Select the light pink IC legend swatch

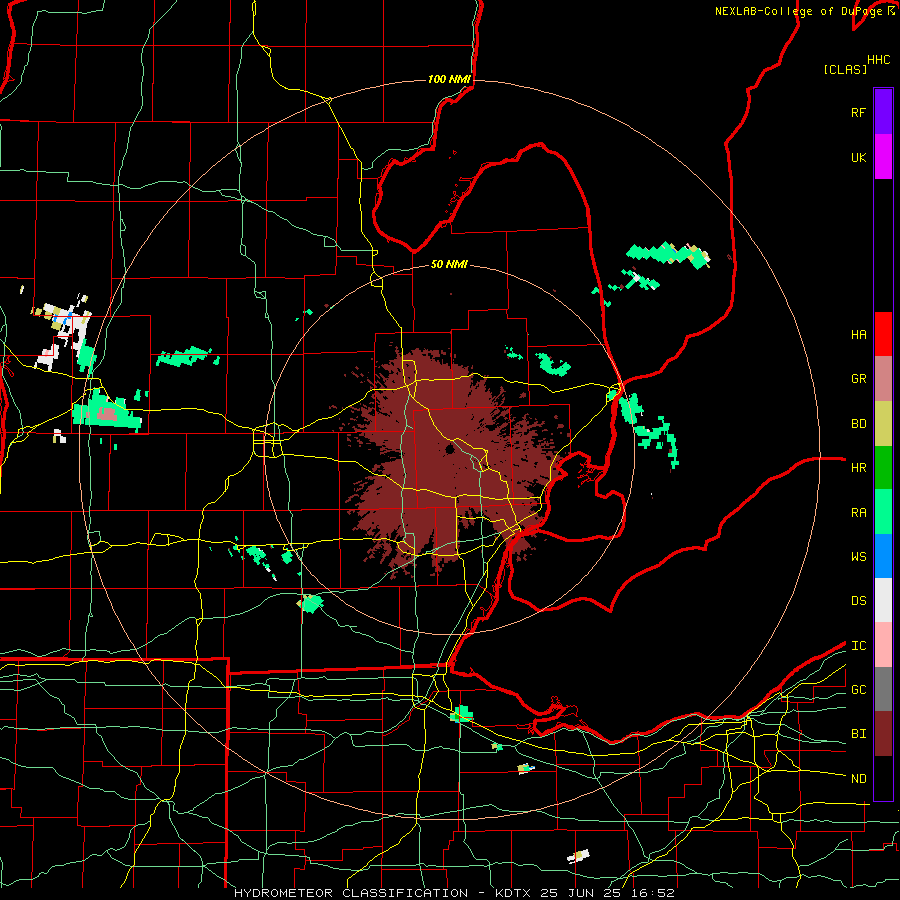(883, 645)
